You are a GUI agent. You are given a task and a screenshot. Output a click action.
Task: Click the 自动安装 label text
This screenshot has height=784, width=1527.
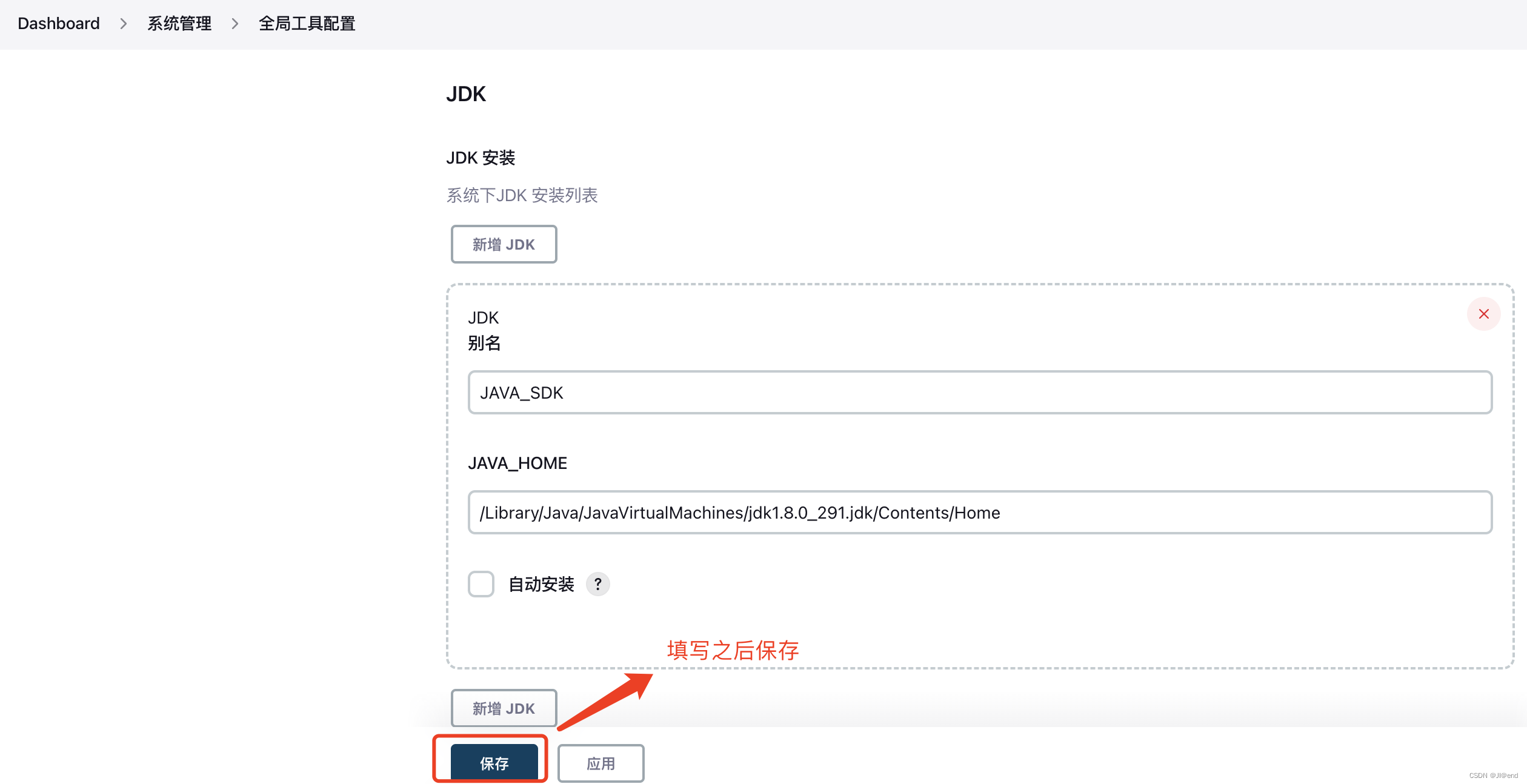coord(541,584)
